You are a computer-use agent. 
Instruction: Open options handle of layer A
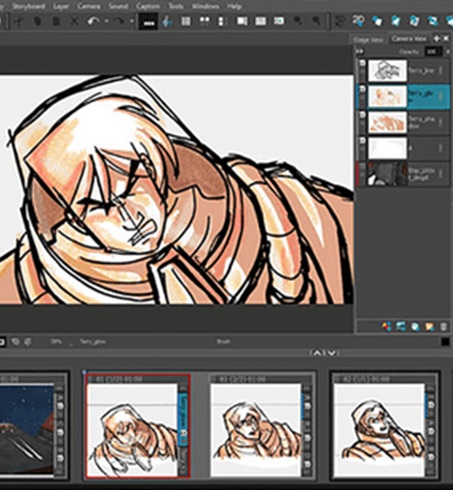point(441,148)
